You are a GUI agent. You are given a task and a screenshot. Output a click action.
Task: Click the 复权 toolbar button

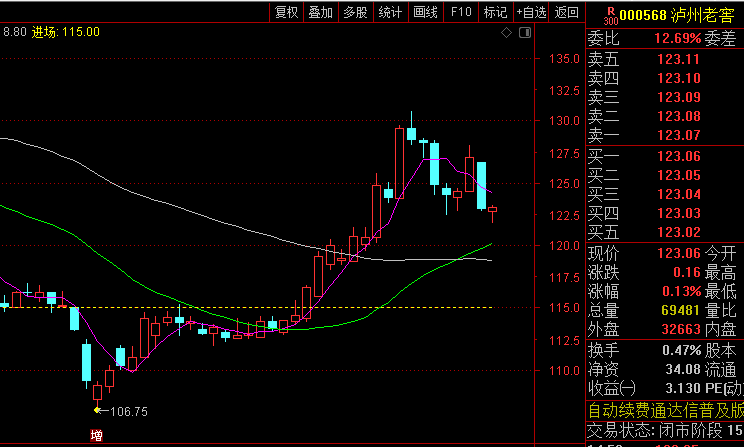(287, 12)
